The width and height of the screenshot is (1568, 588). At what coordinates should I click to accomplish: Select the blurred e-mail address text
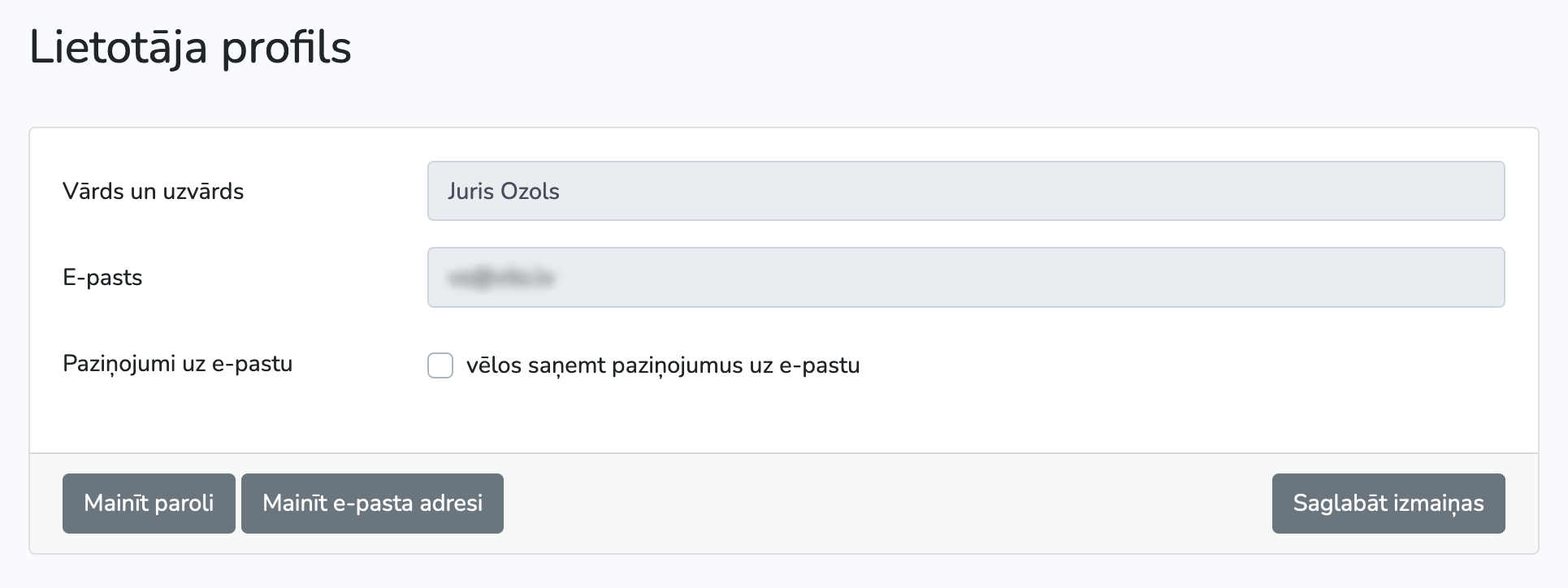(x=500, y=278)
